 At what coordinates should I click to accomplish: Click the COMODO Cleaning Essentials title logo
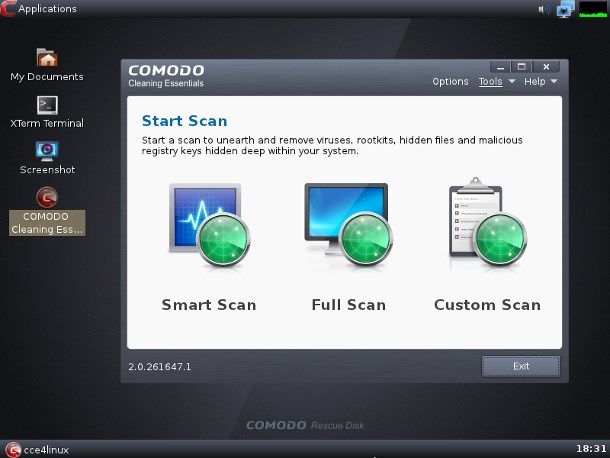166,76
